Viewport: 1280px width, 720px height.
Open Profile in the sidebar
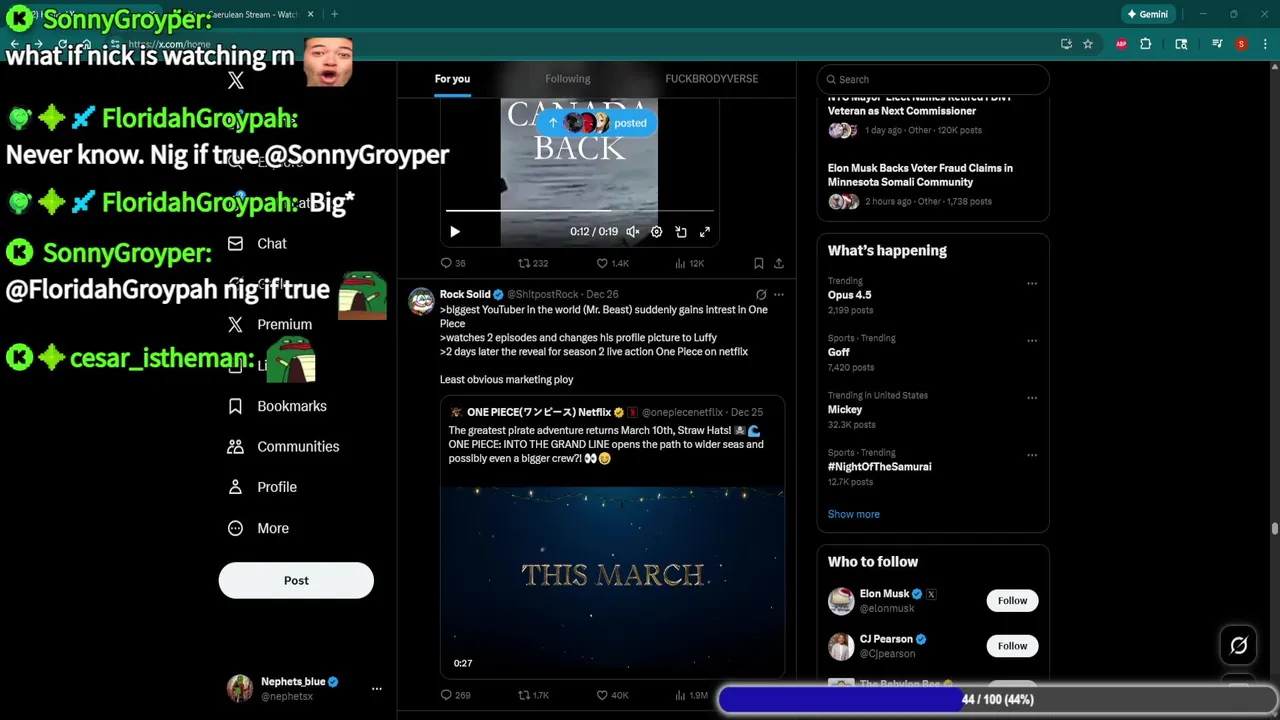[x=262, y=487]
